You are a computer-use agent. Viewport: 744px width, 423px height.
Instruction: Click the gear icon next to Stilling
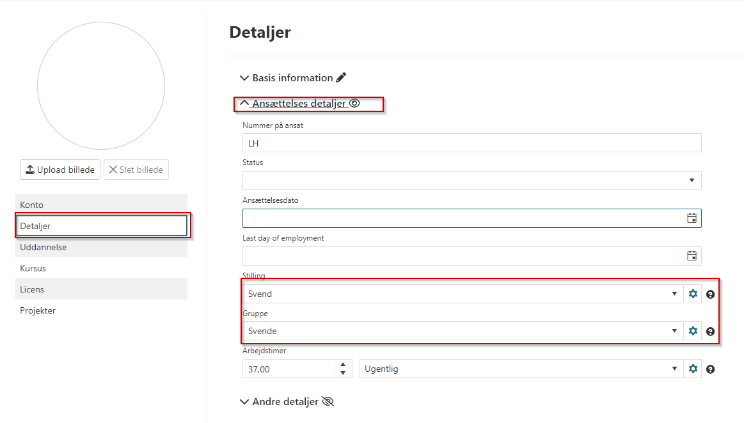point(692,294)
